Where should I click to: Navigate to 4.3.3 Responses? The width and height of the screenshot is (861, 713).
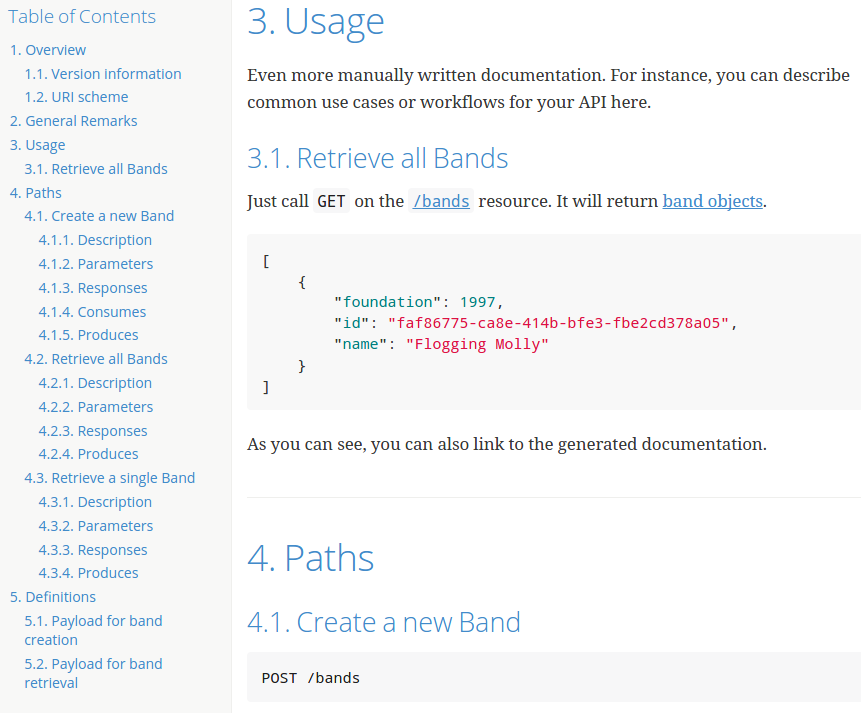(92, 549)
